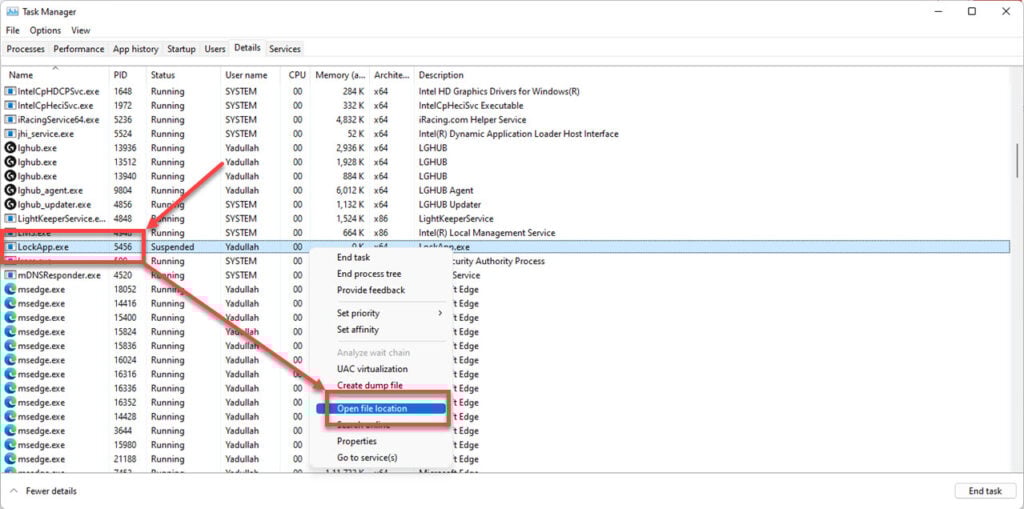Click the Edge icon for msedge.exe PID 15400

[x=10, y=318]
